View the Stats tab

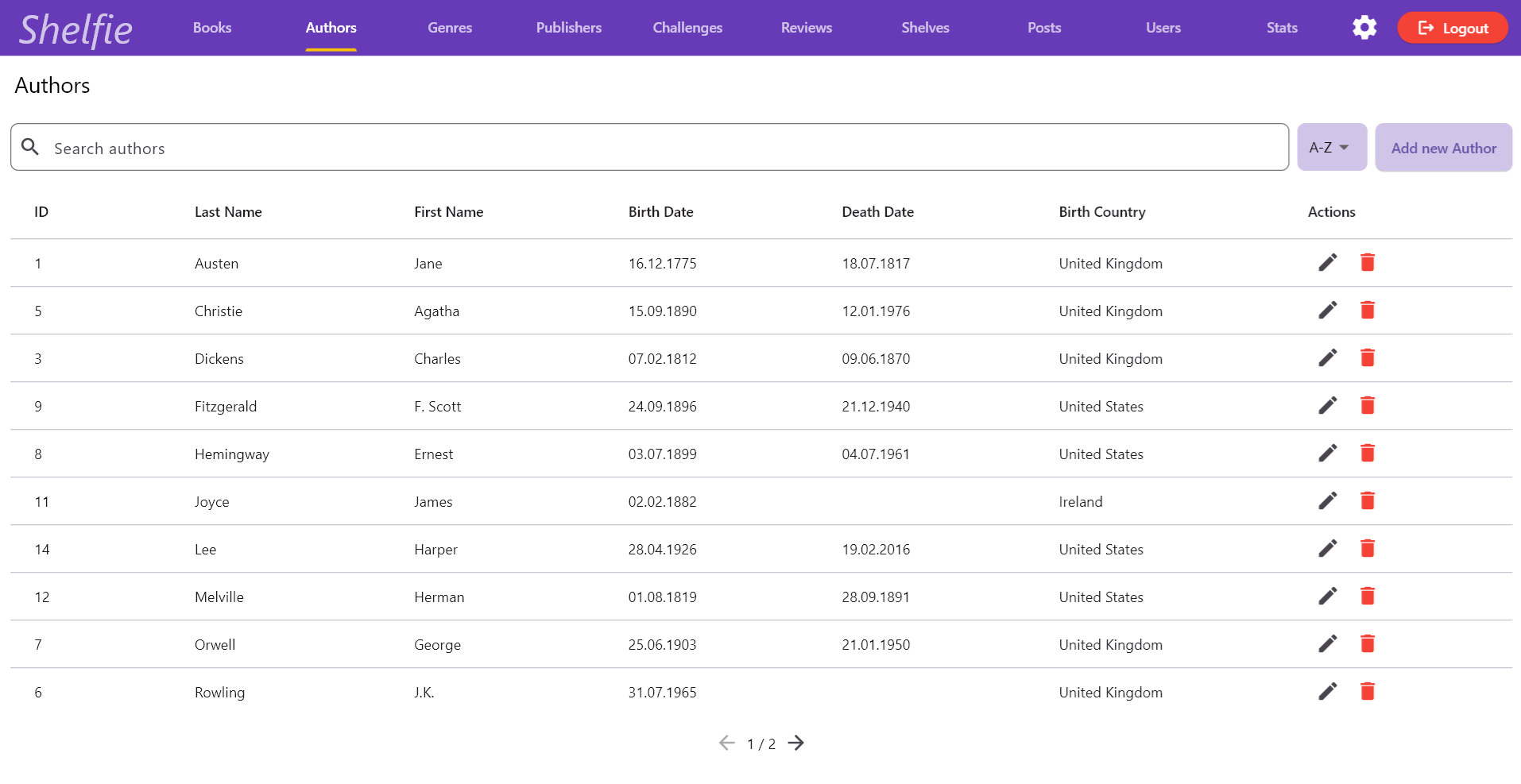coord(1282,28)
